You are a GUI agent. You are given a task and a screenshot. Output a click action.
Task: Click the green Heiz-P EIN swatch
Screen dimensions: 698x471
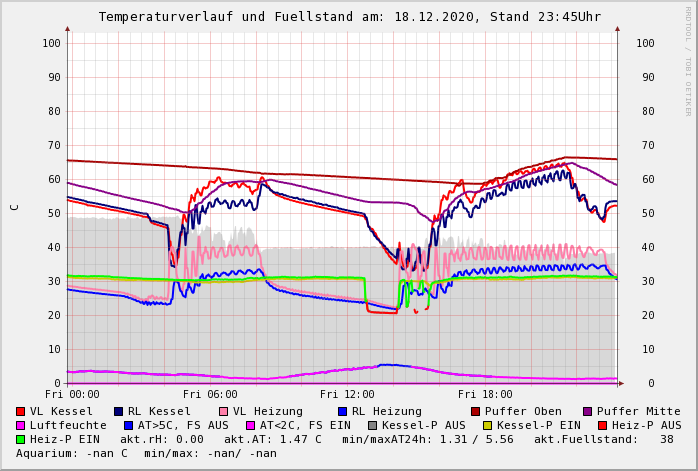click(21, 439)
